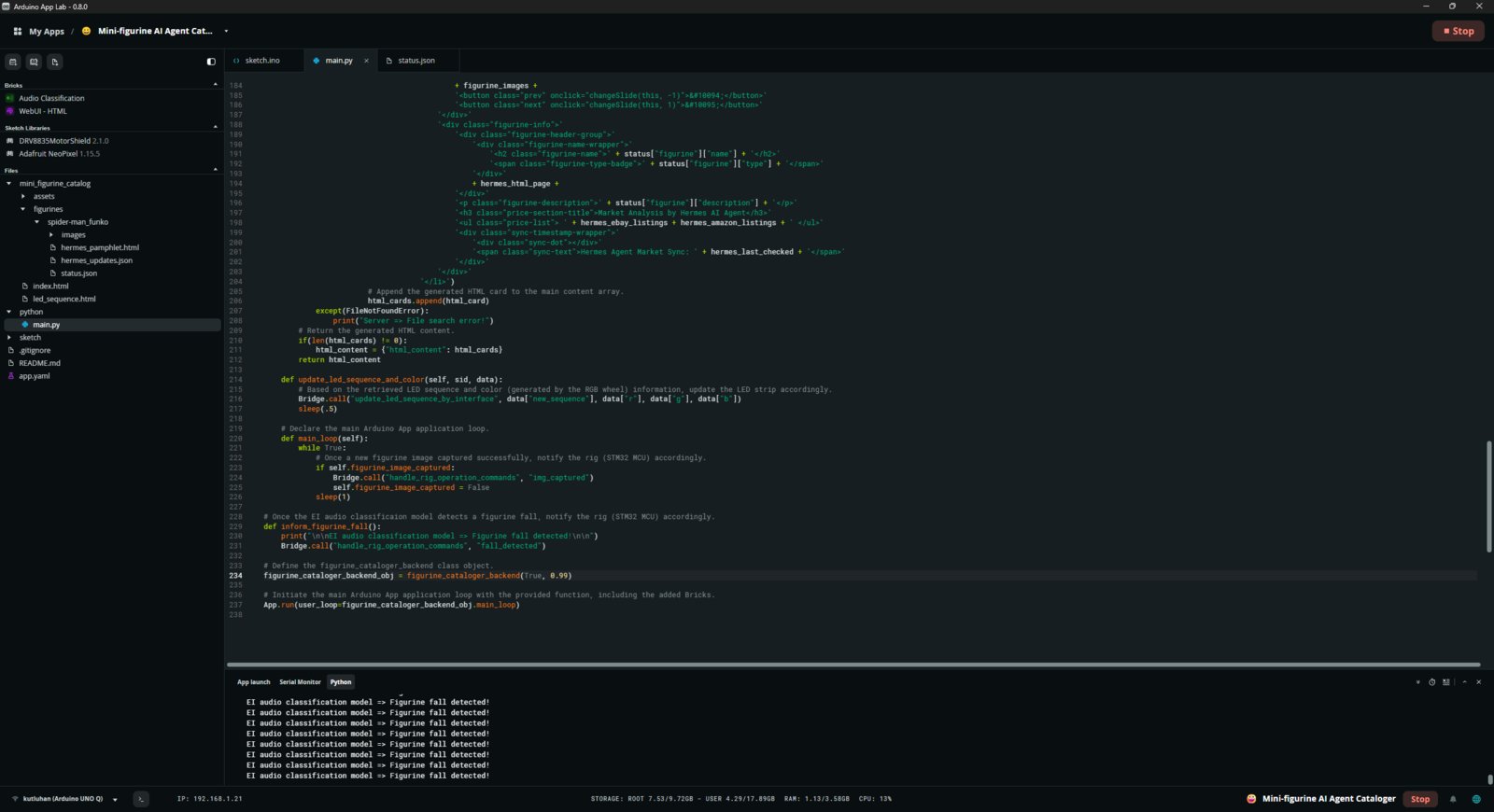Open the WebUI - HTML brick
This screenshot has width=1494, height=812.
pyautogui.click(x=43, y=111)
